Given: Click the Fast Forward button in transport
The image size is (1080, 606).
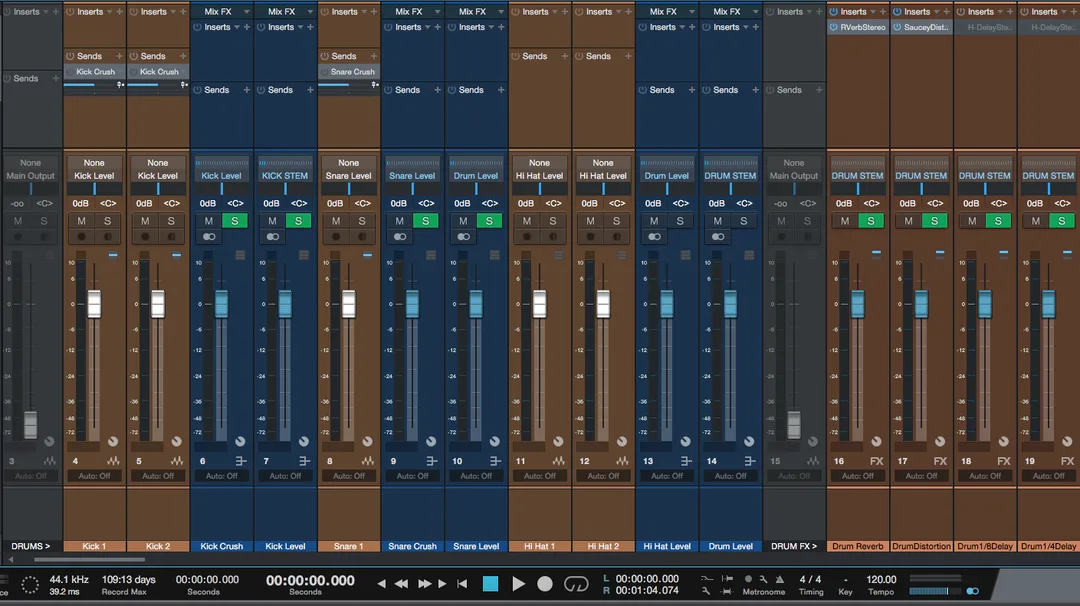Looking at the screenshot, I should (424, 583).
